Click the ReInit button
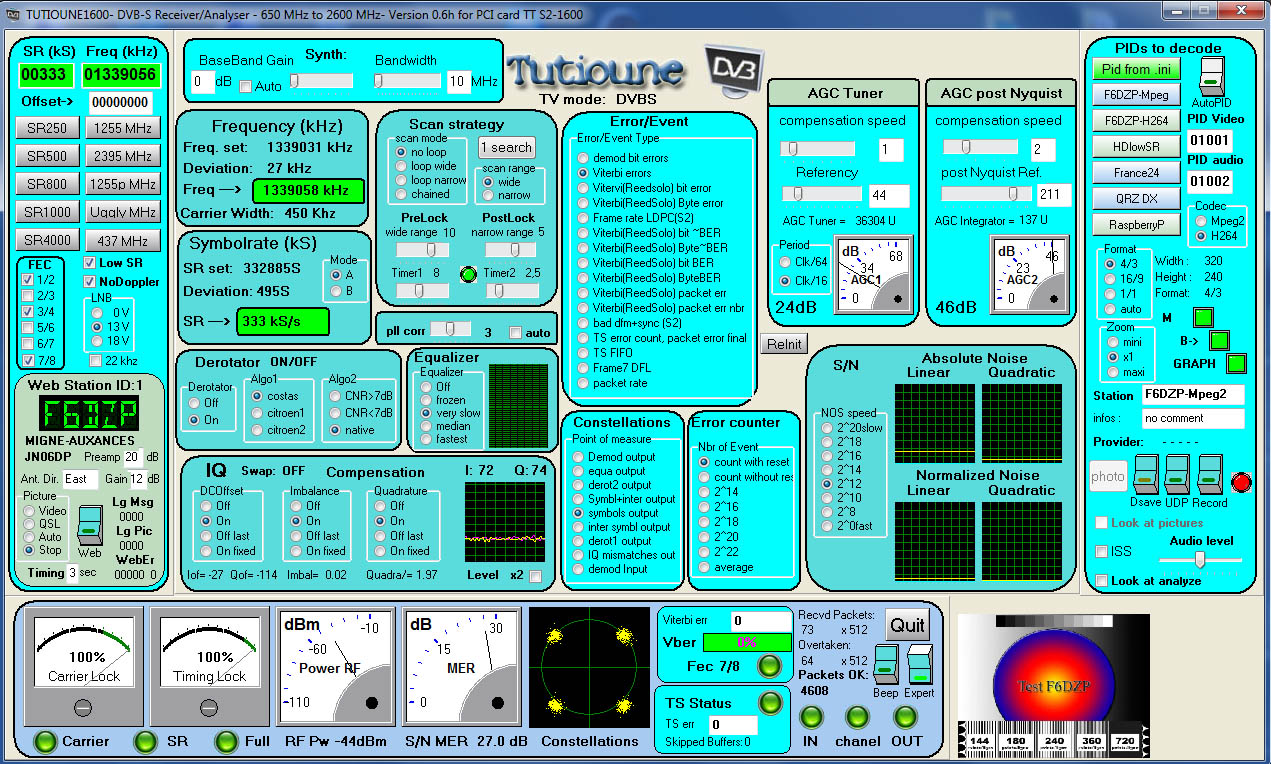Image resolution: width=1271 pixels, height=764 pixels. point(783,344)
